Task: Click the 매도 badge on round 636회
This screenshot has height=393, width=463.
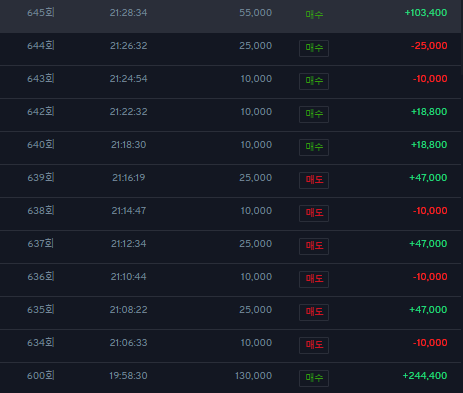Action: (314, 279)
